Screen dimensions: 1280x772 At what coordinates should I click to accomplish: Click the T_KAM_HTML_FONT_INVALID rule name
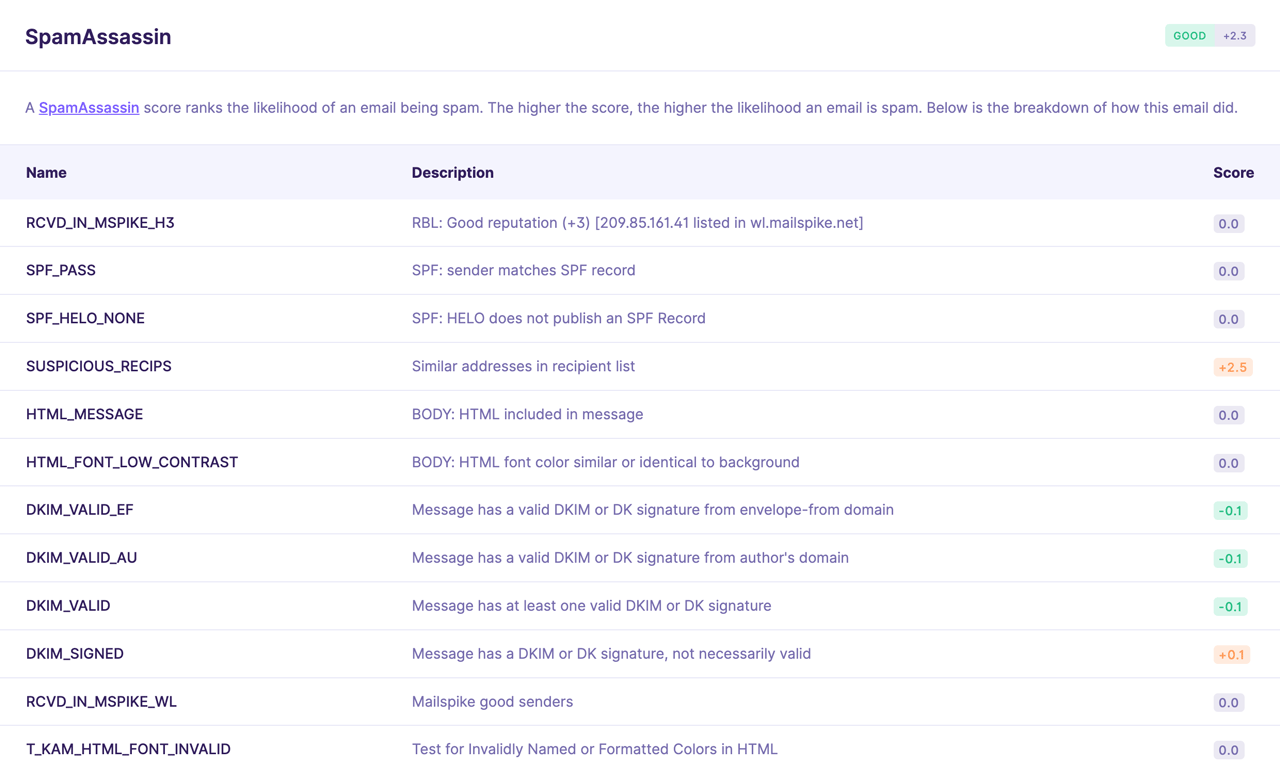point(128,748)
